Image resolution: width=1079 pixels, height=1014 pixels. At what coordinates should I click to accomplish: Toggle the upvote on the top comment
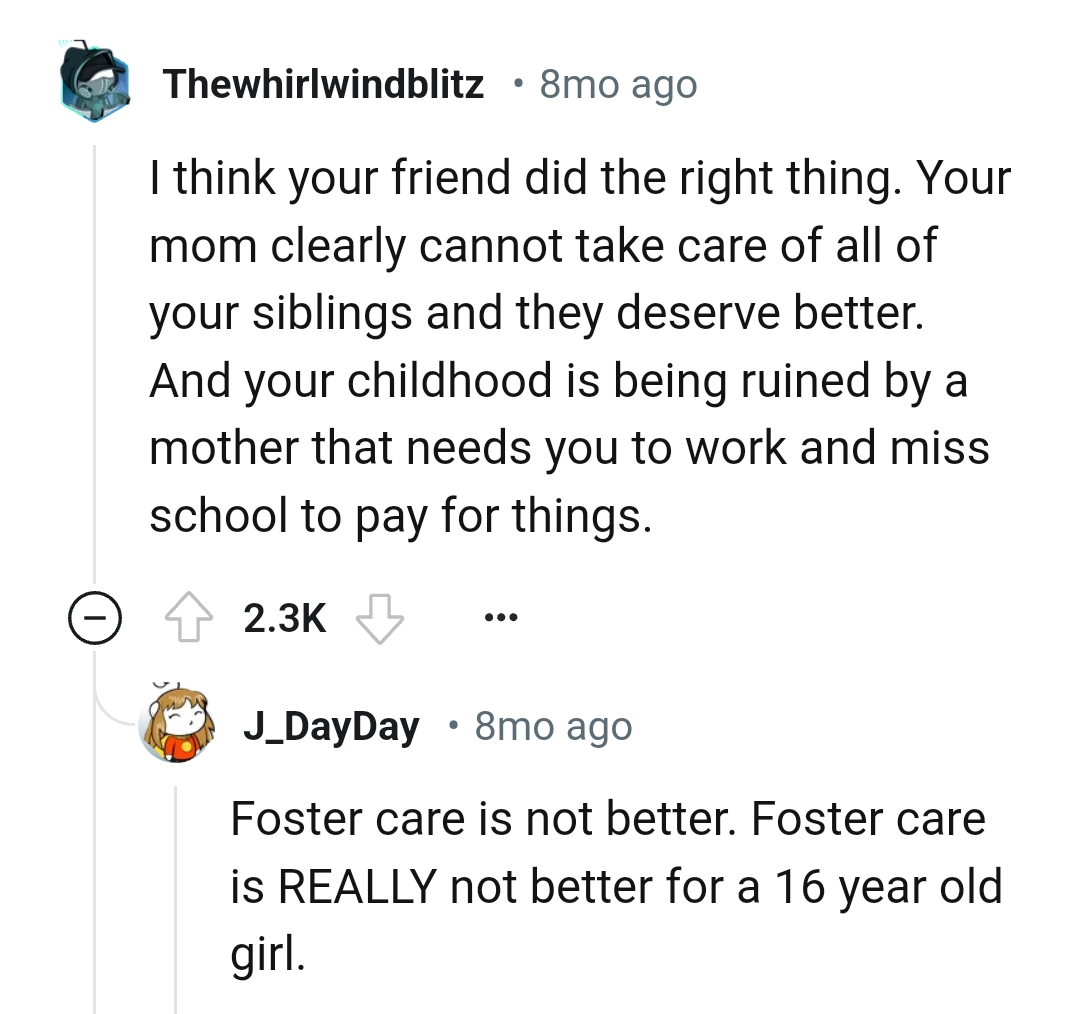(190, 617)
